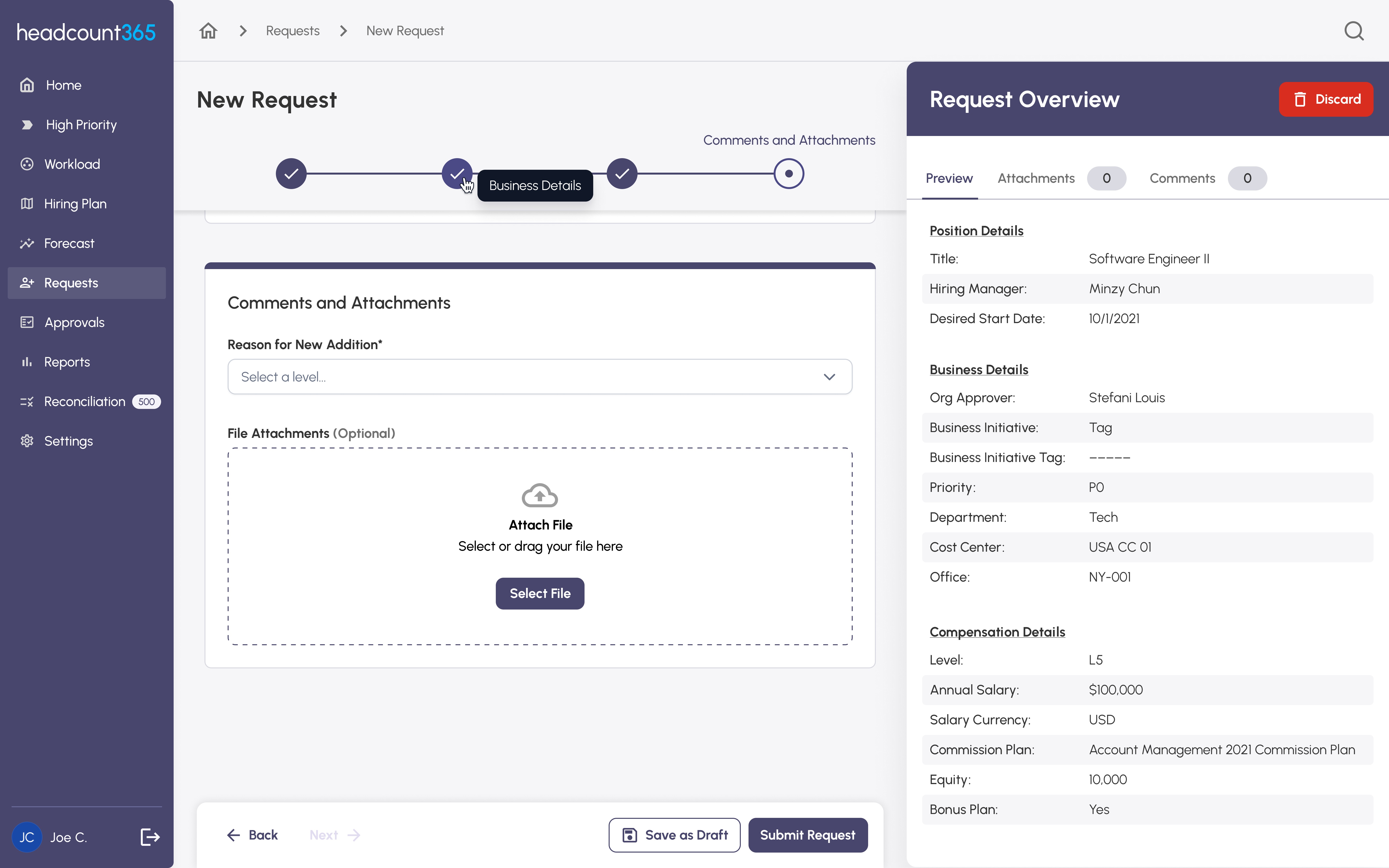The width and height of the screenshot is (1389, 868).
Task: Select Requests in the sidebar
Action: pyautogui.click(x=87, y=283)
